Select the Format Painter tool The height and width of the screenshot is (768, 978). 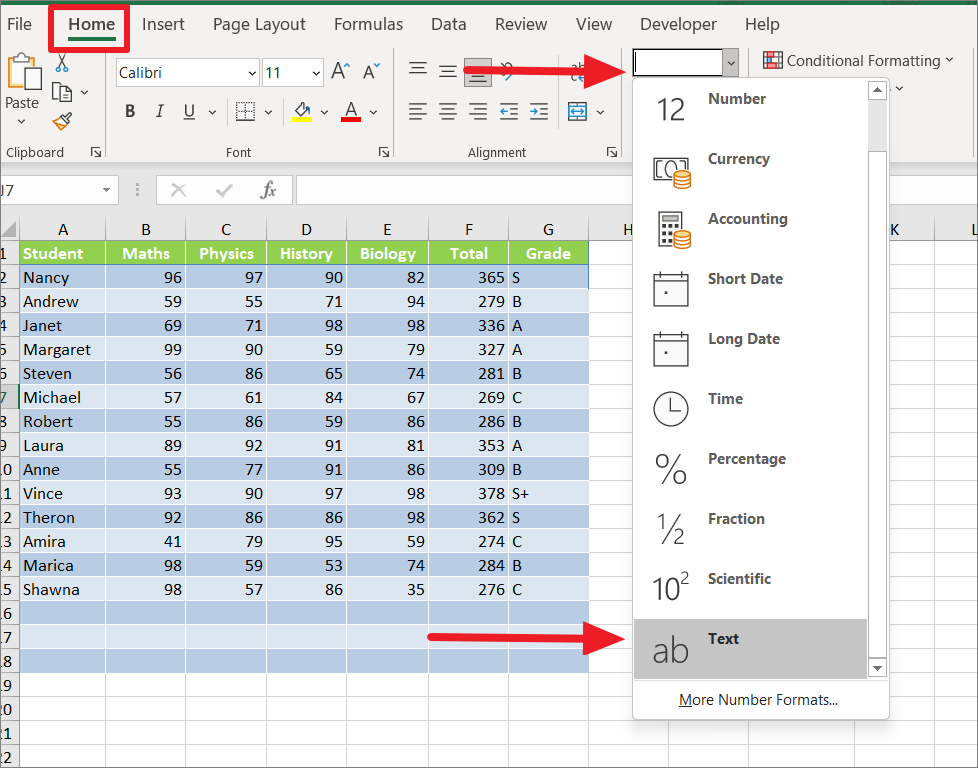click(x=60, y=122)
